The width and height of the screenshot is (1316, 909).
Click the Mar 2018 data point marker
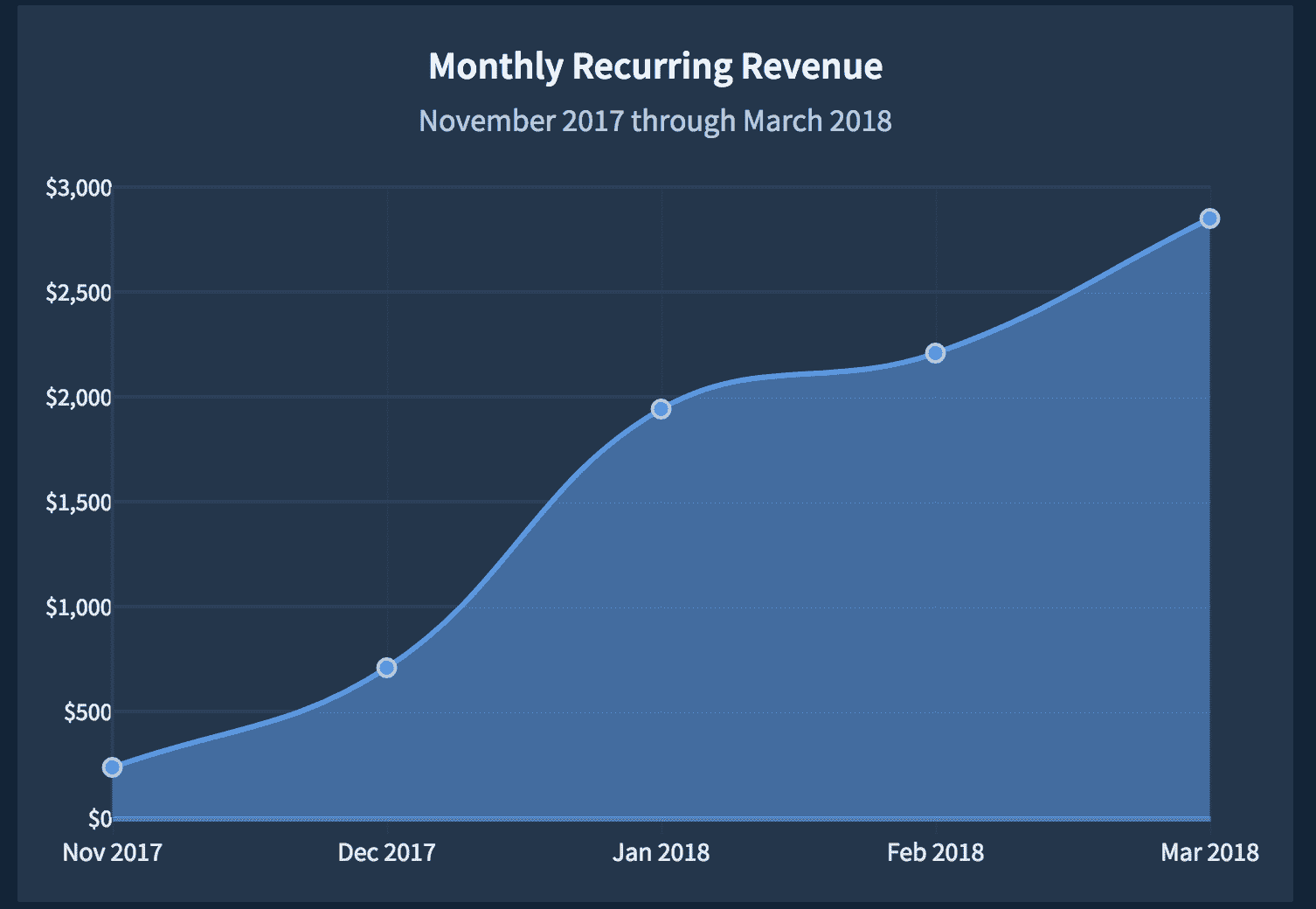click(1209, 219)
